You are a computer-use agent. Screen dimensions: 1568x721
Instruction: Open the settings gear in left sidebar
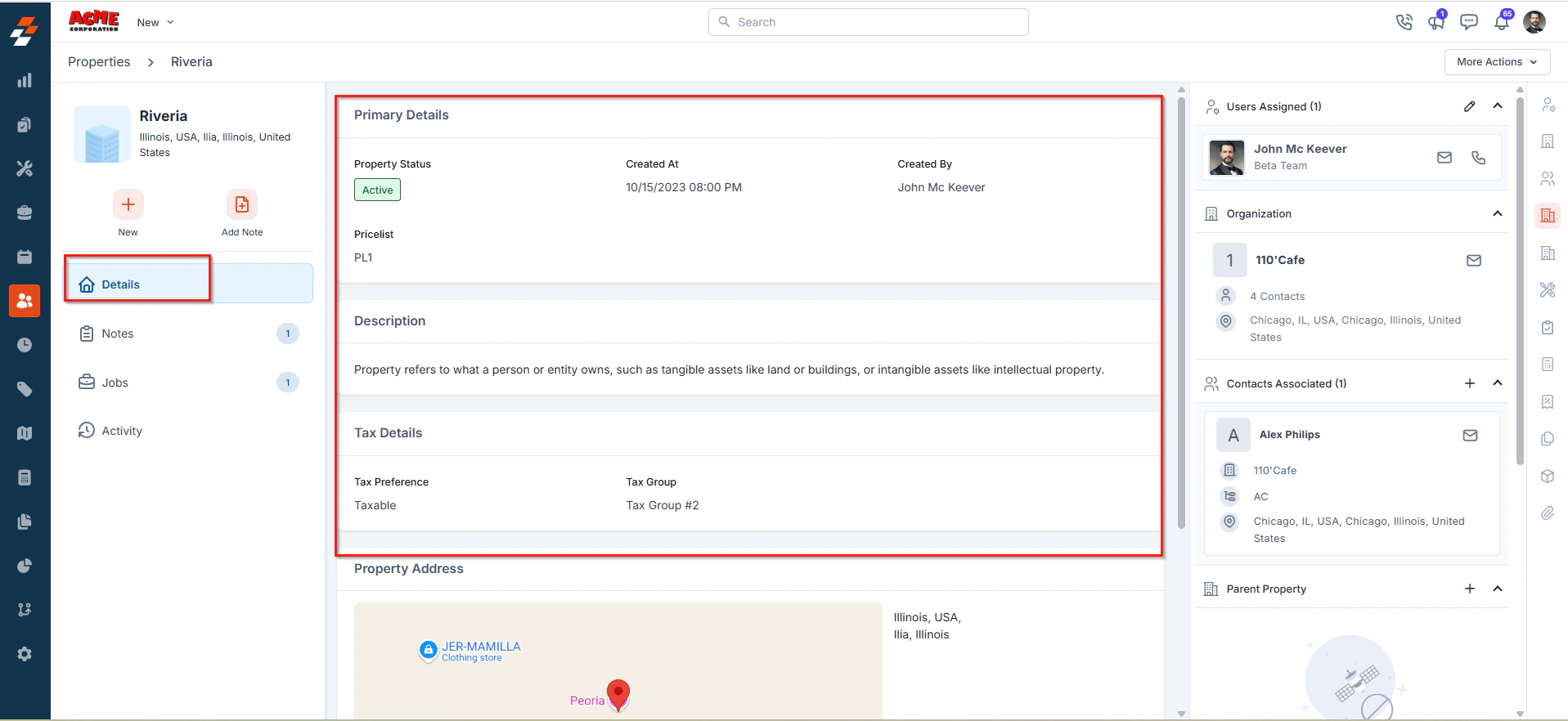click(x=25, y=654)
